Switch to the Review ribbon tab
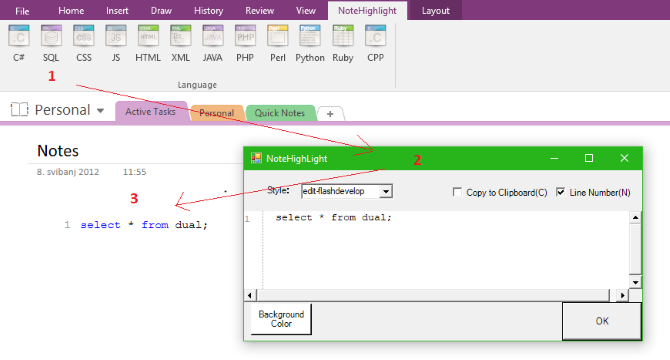Viewport: 670px width, 360px height. 259,11
